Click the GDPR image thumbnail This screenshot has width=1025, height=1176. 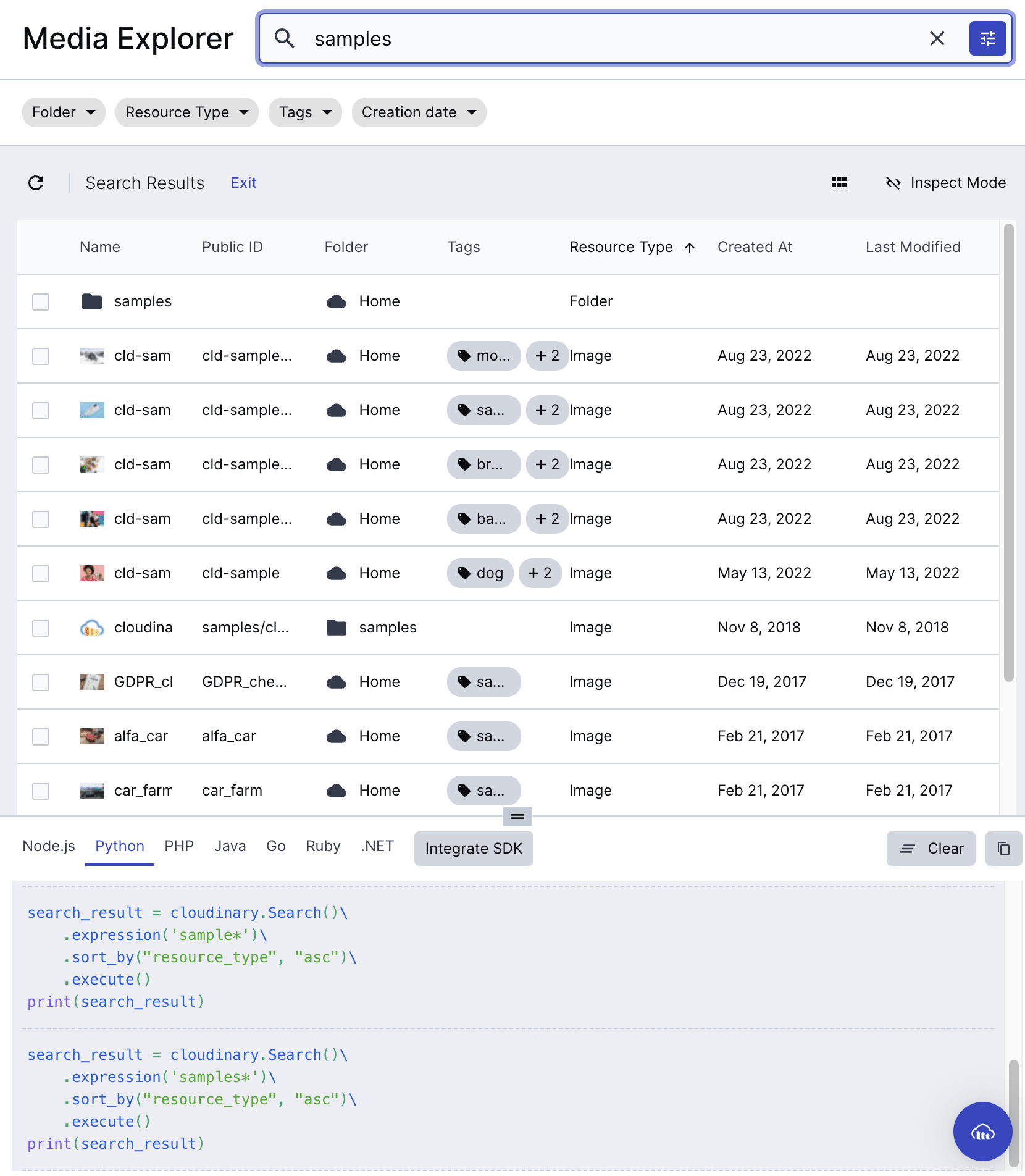click(92, 682)
